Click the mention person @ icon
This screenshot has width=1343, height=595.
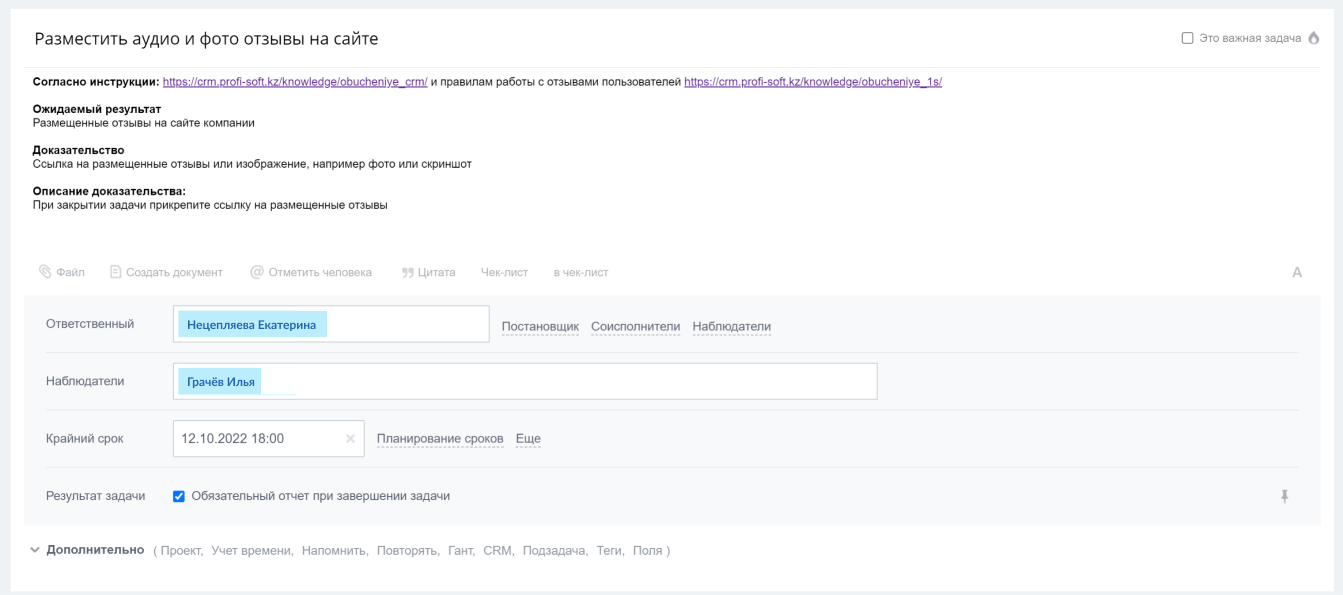(257, 272)
